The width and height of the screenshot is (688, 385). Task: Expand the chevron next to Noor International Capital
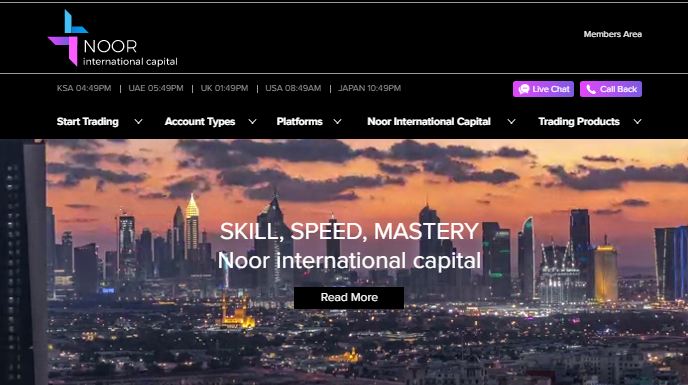click(512, 122)
